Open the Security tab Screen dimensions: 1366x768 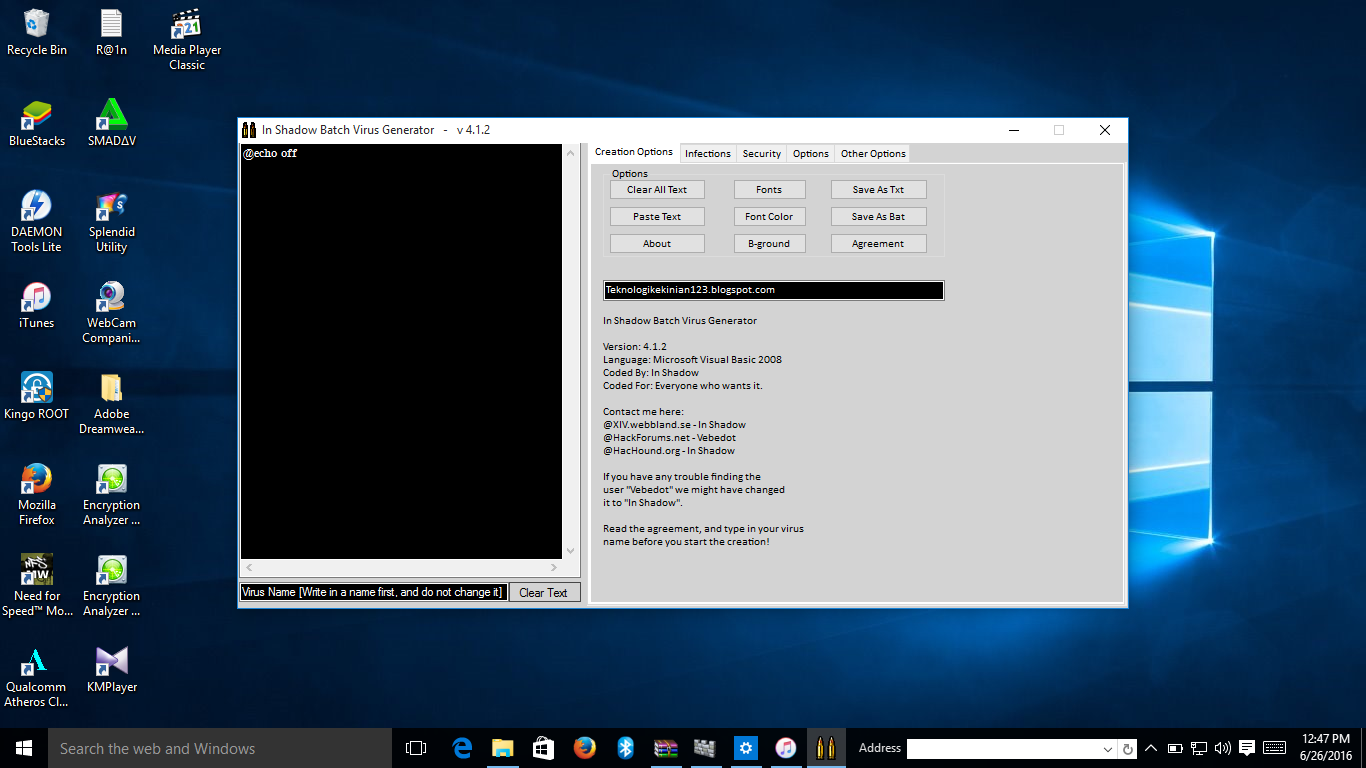(x=762, y=154)
